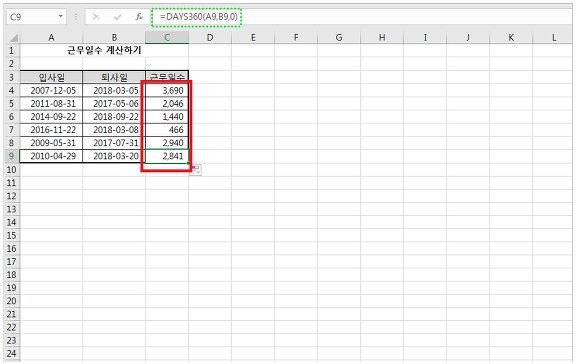Select row 15 header
This screenshot has height=364, width=576.
coord(12,235)
